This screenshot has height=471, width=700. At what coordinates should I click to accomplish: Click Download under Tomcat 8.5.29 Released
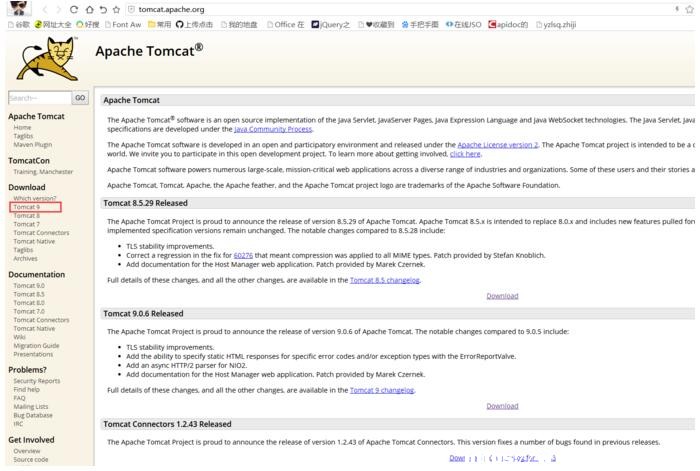click(x=502, y=296)
